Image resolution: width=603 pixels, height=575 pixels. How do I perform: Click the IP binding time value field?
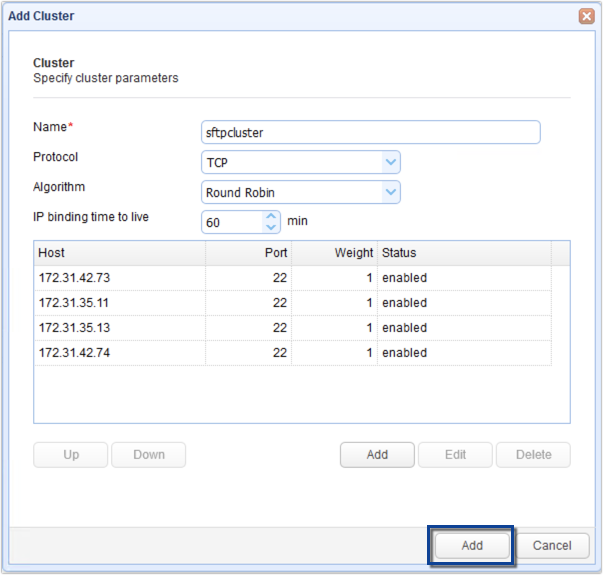pos(231,222)
